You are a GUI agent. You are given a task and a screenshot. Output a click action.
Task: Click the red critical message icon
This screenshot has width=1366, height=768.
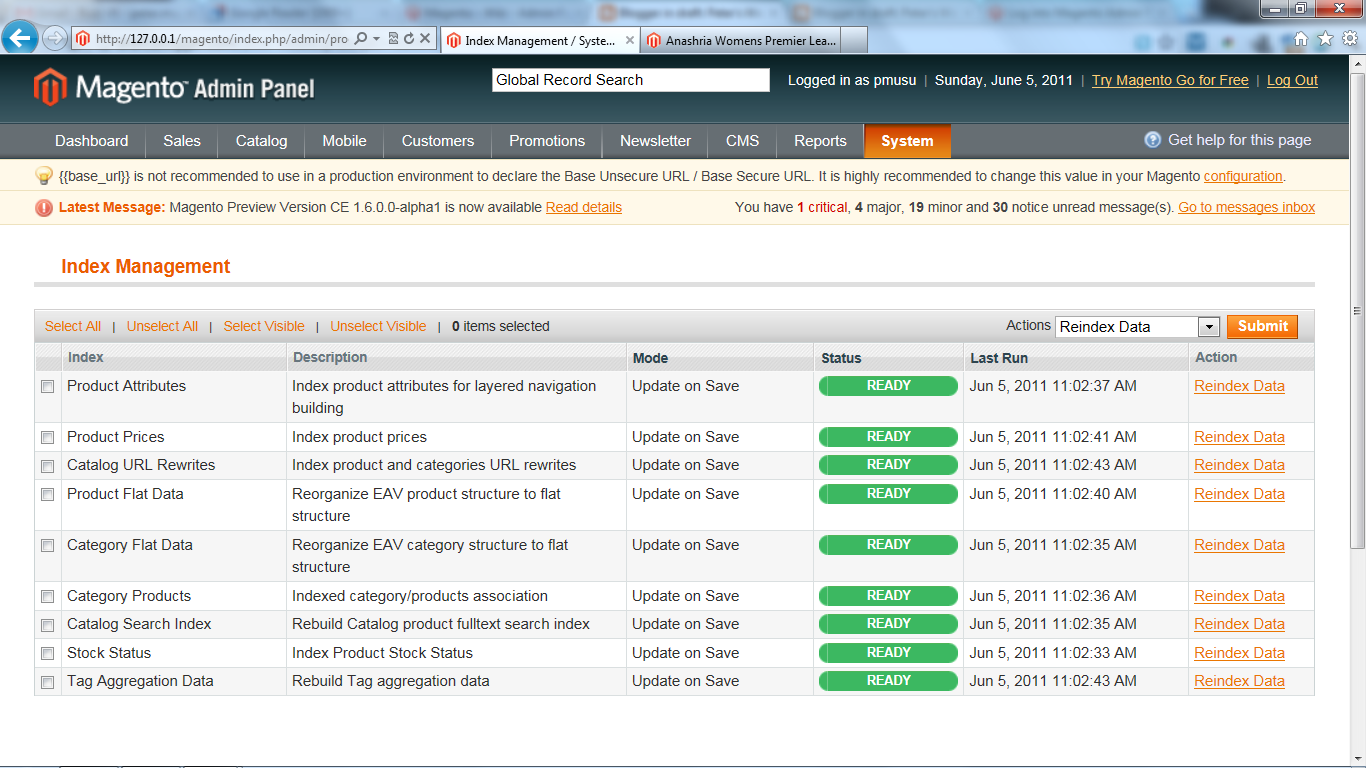coord(44,208)
